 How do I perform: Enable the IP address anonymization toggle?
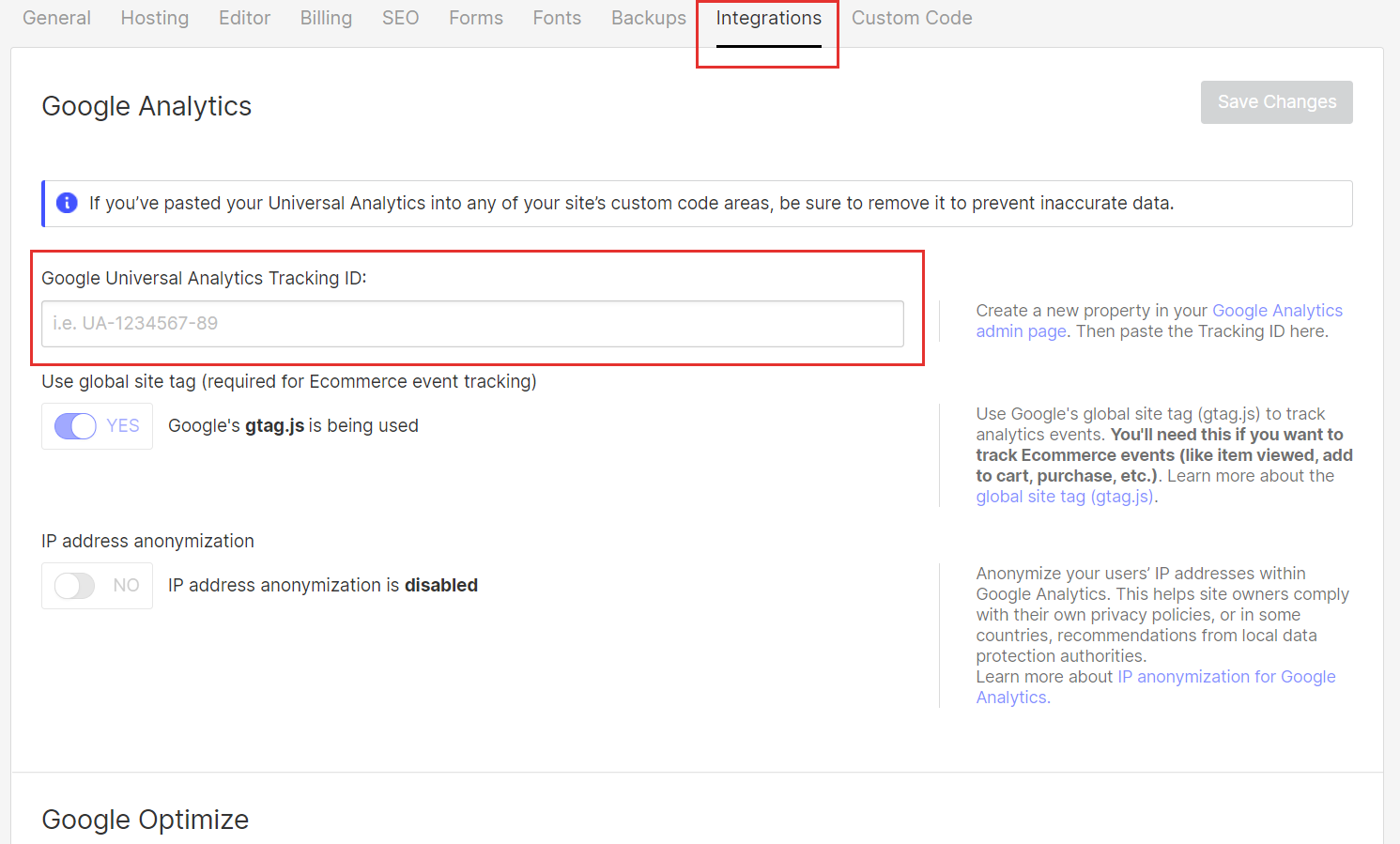point(75,586)
